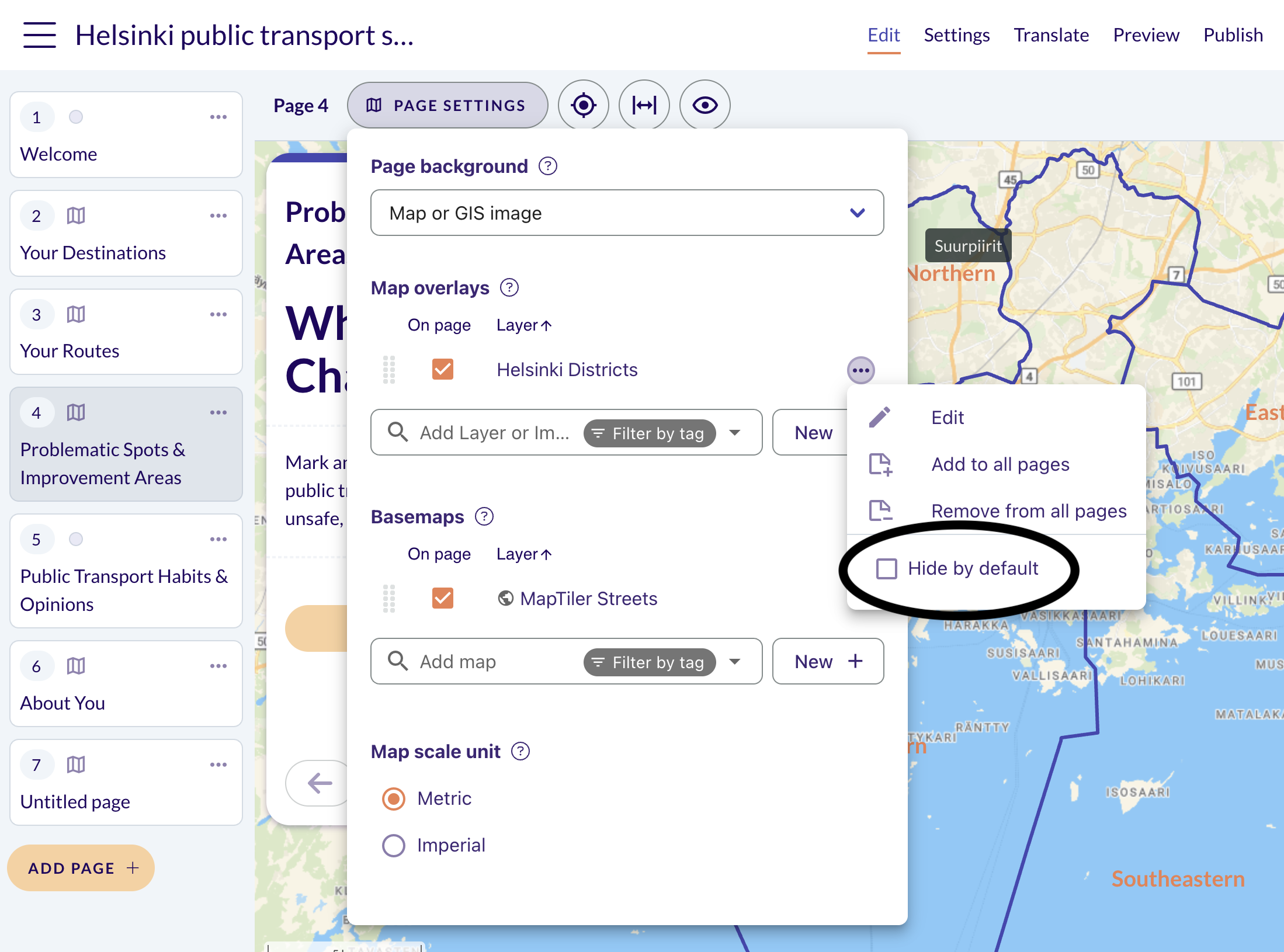Expand the Add Layer dropdown arrow

(x=735, y=433)
